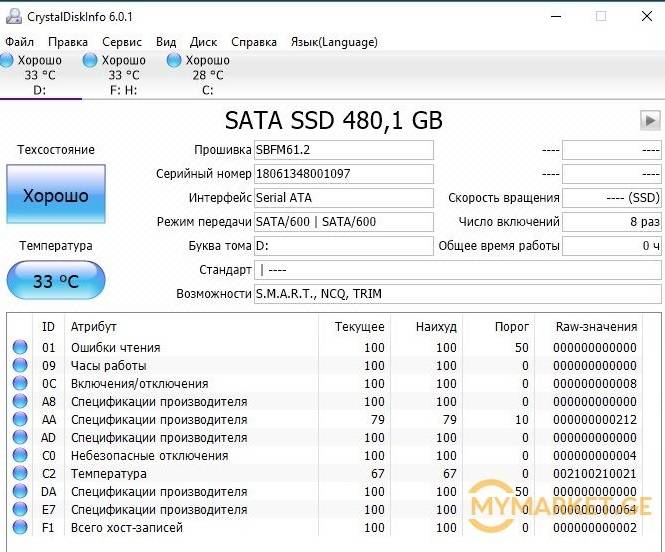This screenshot has width=665, height=552.
Task: Click the Наихуд column header
Action: pos(426,327)
